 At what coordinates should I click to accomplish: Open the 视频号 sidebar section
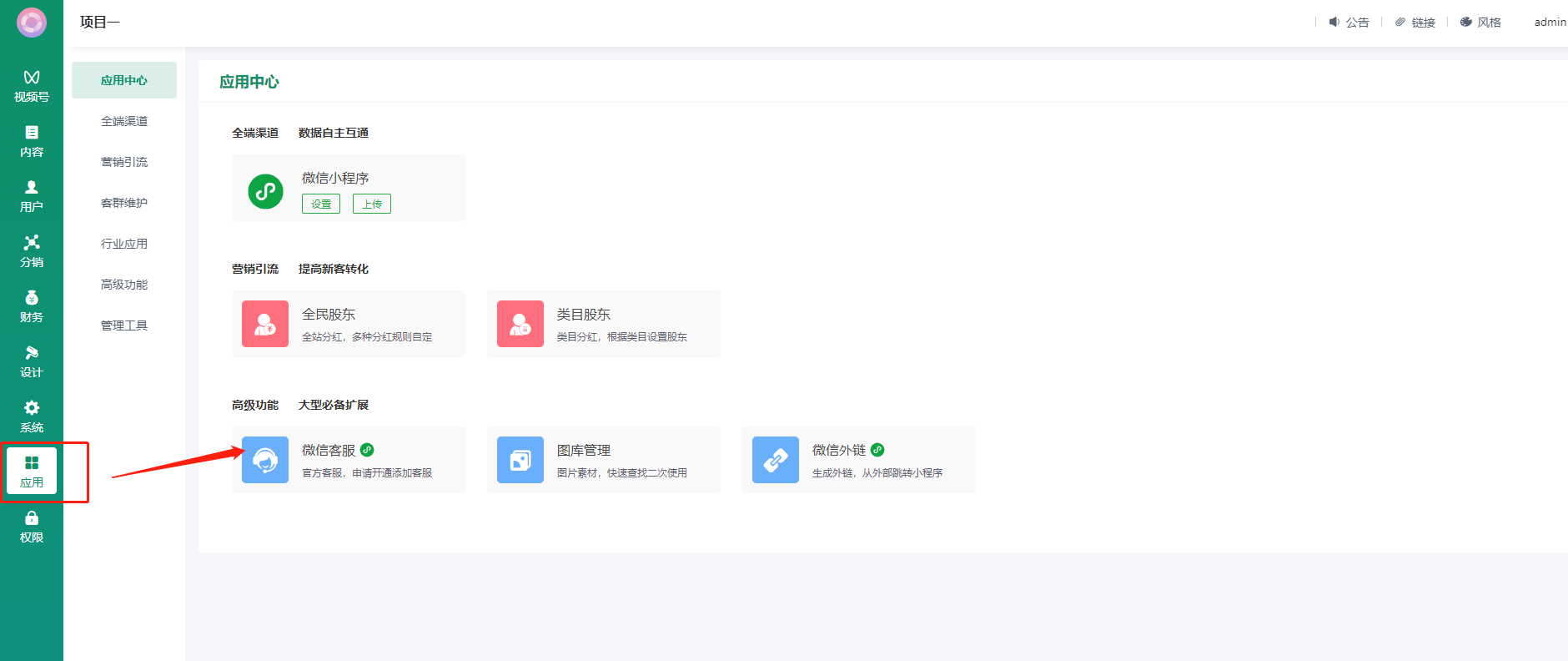pyautogui.click(x=32, y=86)
